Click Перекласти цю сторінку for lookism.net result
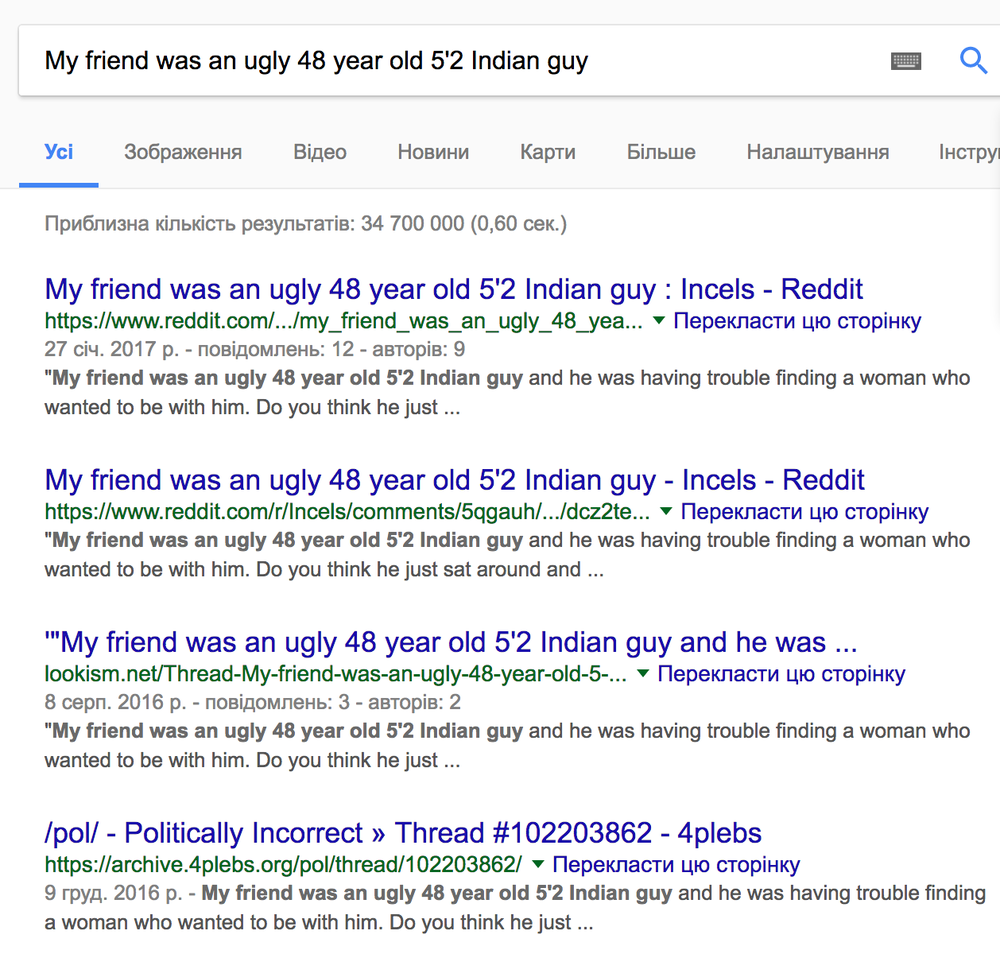Viewport: 1000px width, 954px height. 781,674
